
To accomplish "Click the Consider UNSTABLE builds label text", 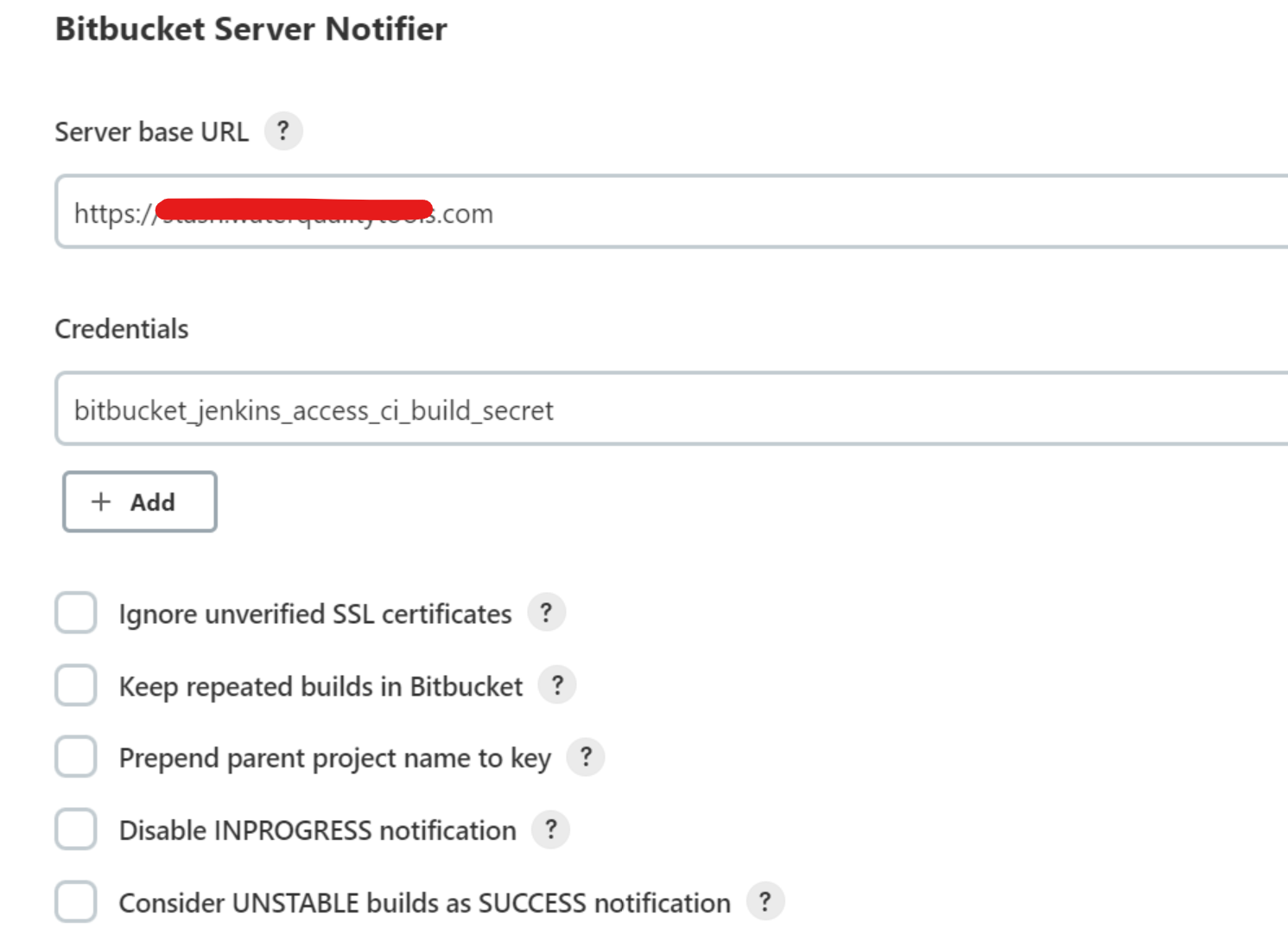I will tap(424, 903).
